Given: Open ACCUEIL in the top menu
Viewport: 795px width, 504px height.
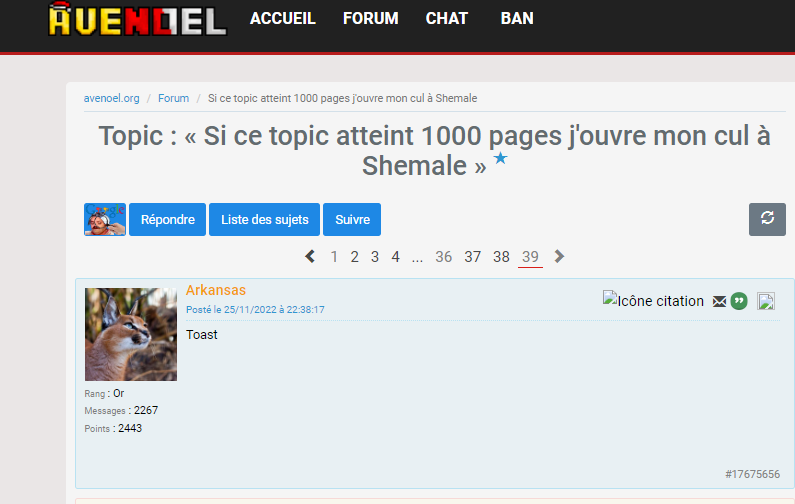Looking at the screenshot, I should pos(282,18).
